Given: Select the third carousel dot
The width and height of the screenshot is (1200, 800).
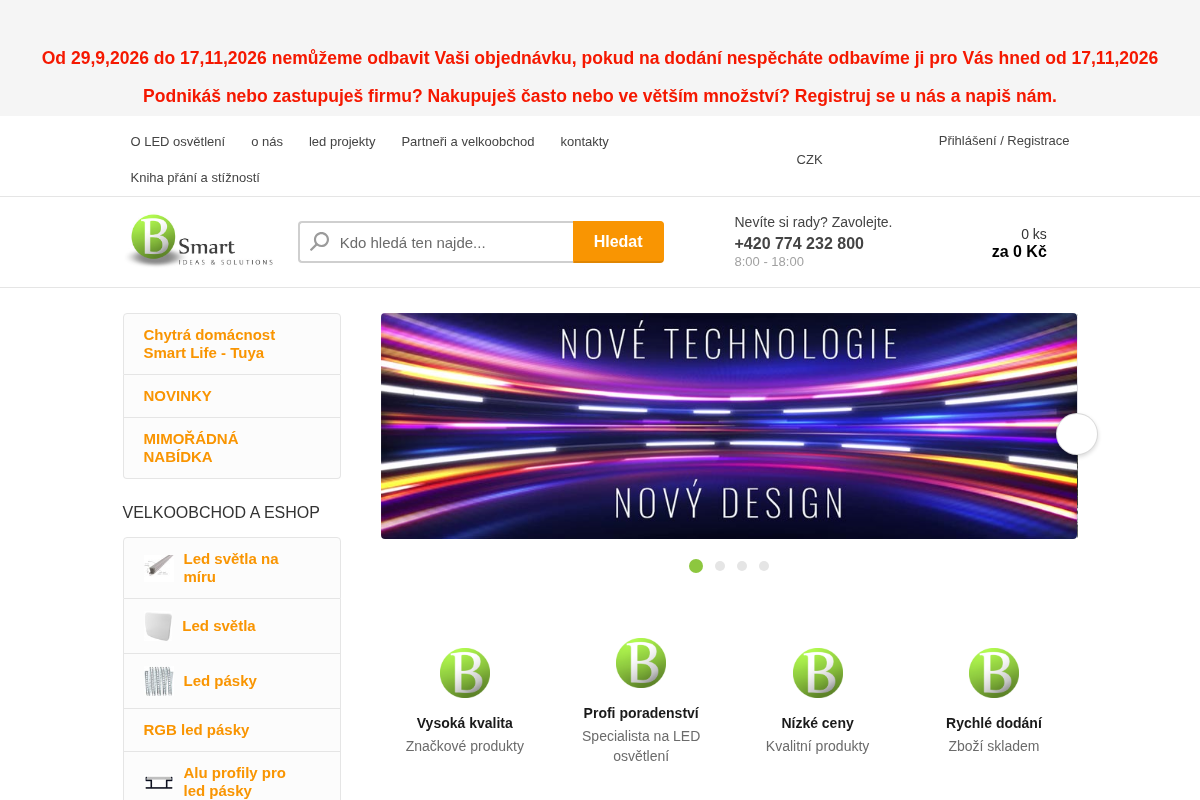Looking at the screenshot, I should pos(742,566).
